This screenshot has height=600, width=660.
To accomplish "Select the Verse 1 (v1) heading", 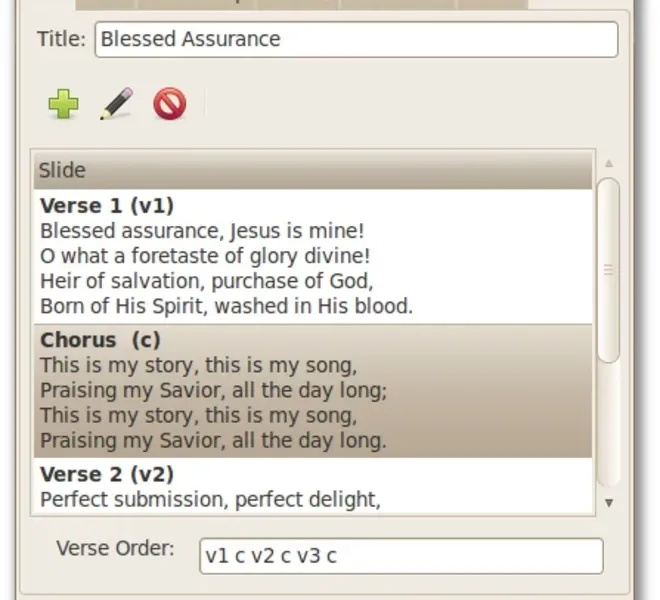I will coord(107,206).
